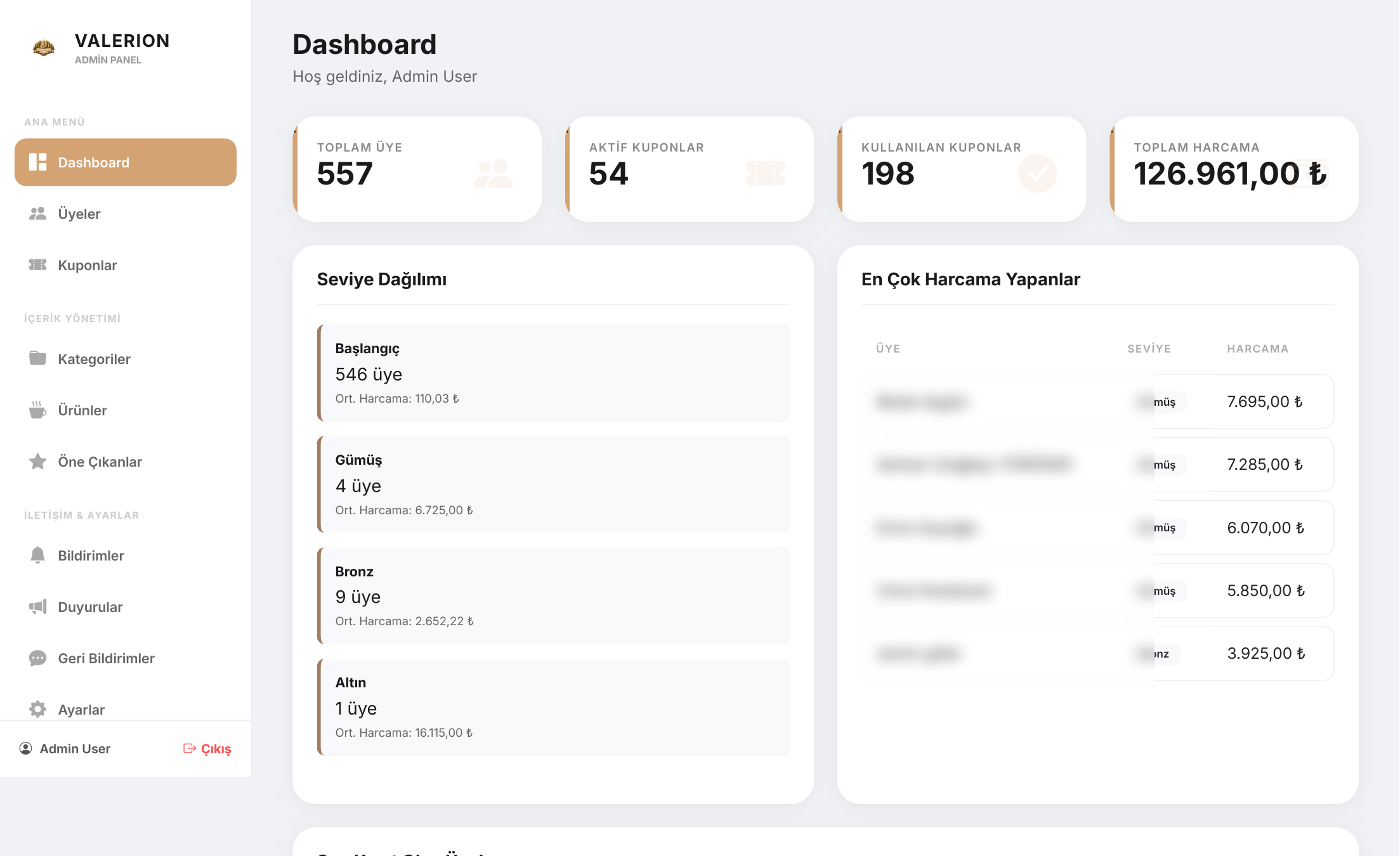Image resolution: width=1400 pixels, height=856 pixels.
Task: Click the Duyurular megaphone icon
Action: click(38, 607)
